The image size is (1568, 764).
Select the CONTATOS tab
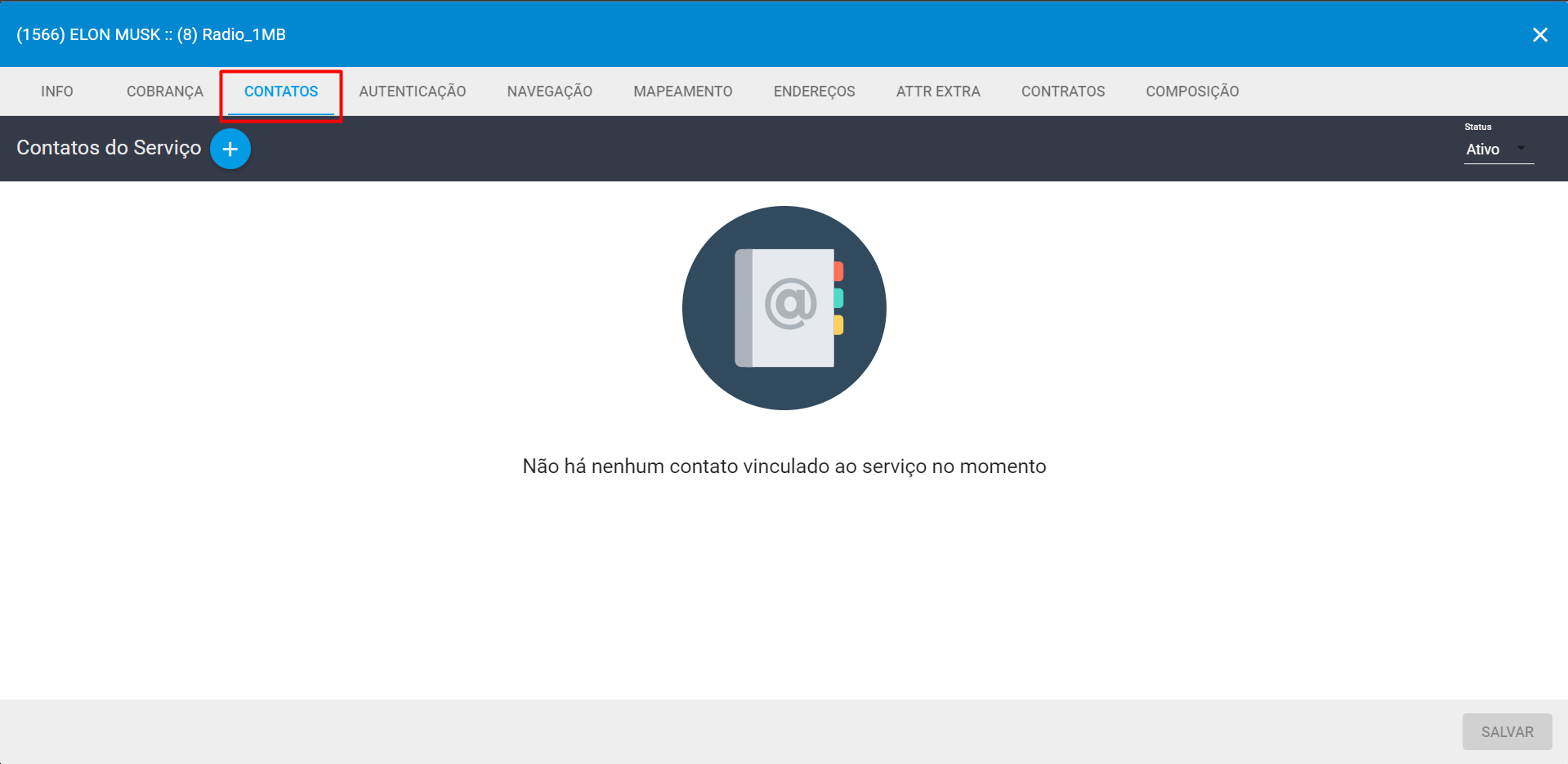click(281, 92)
